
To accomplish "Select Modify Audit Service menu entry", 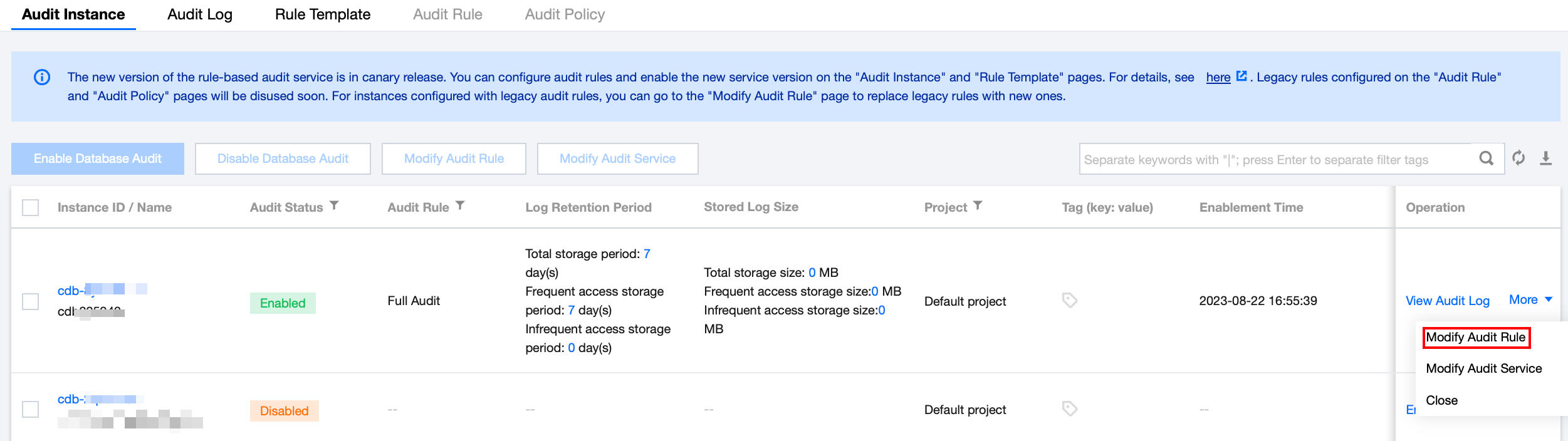I will pos(1483,369).
